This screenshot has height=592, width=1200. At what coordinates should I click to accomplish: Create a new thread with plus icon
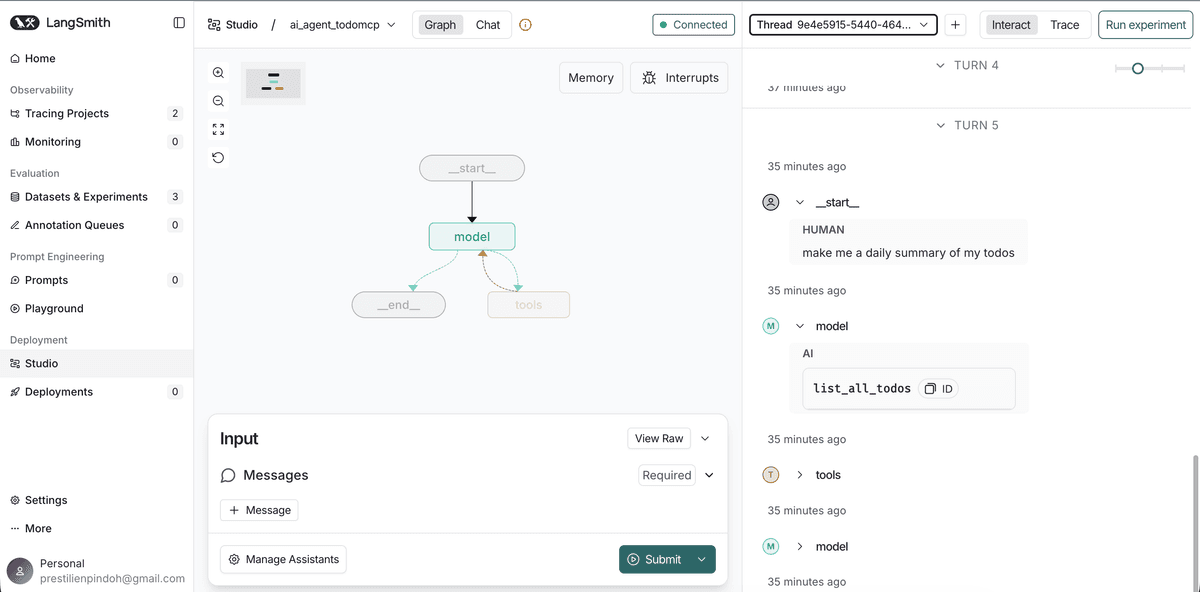tap(956, 25)
